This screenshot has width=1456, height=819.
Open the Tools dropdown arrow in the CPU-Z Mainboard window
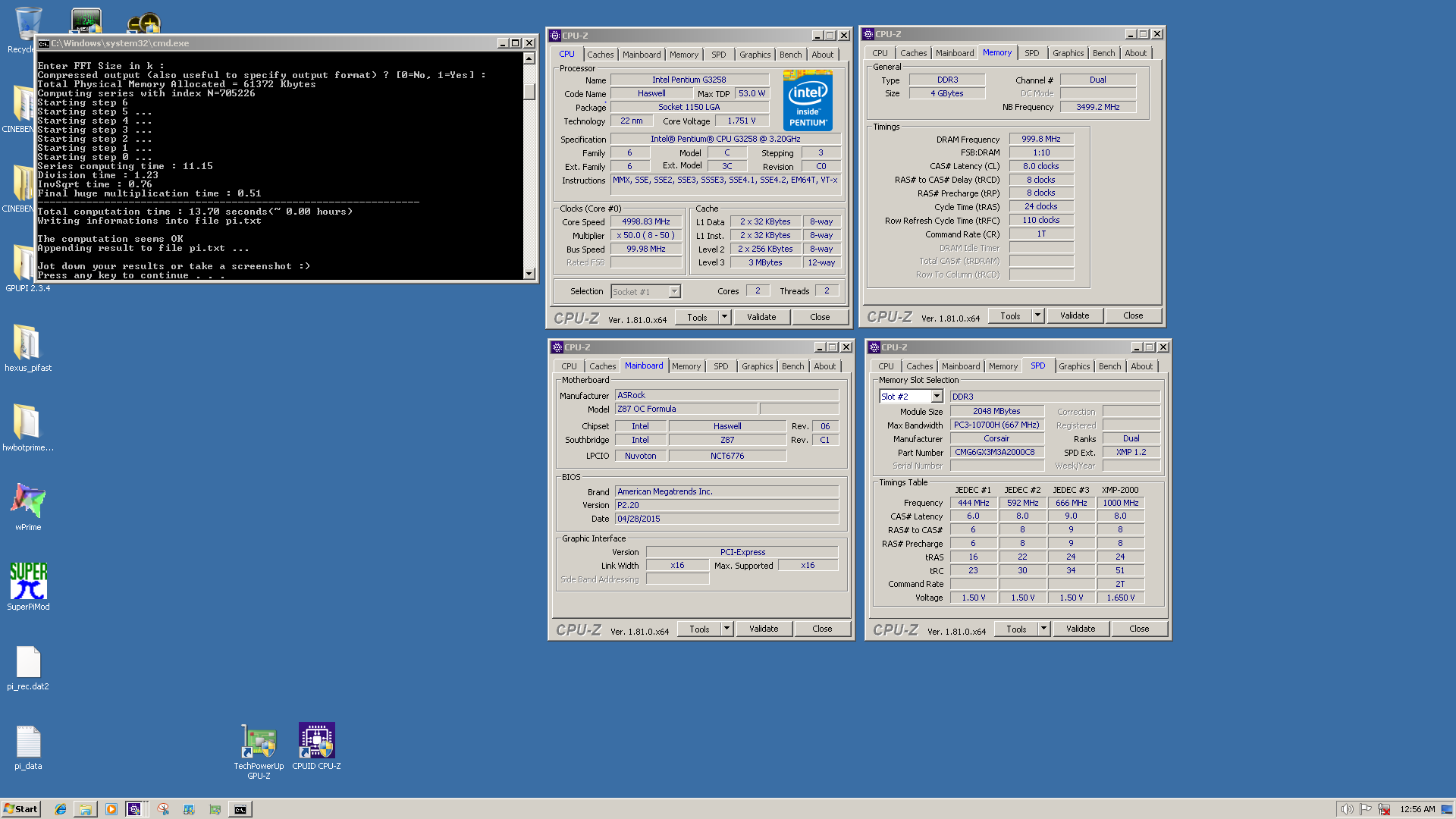[x=726, y=629]
